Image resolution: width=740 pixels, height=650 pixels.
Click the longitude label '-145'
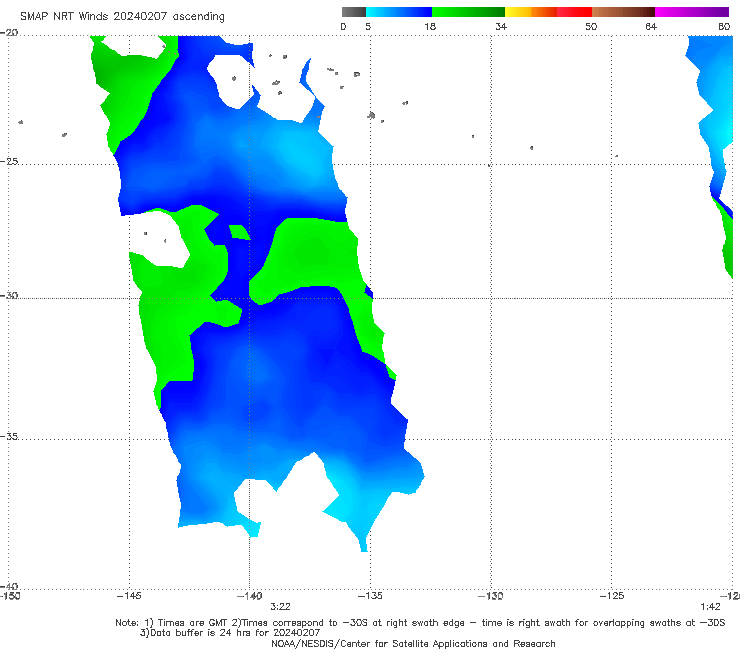coord(129,596)
